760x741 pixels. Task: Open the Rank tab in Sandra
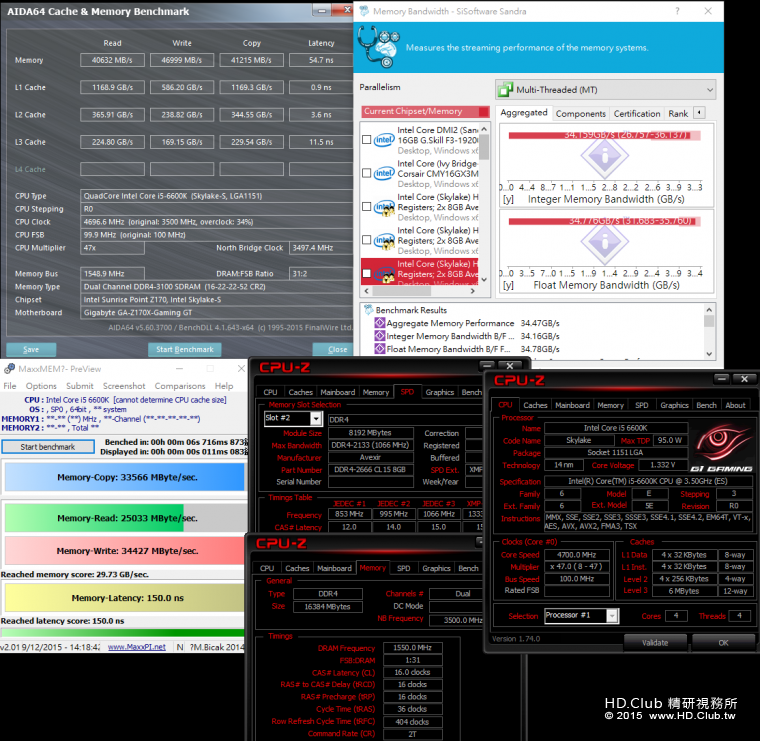tap(678, 113)
